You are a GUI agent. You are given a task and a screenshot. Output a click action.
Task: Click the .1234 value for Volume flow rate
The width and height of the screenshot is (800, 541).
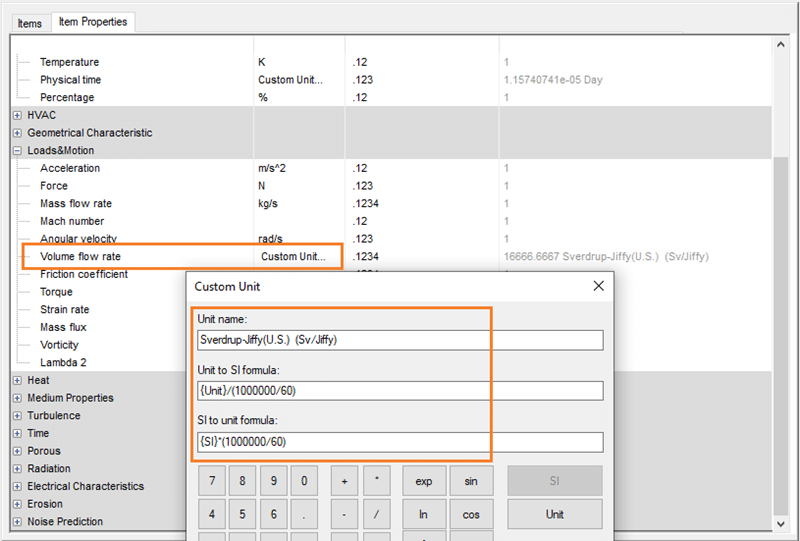[x=365, y=257]
